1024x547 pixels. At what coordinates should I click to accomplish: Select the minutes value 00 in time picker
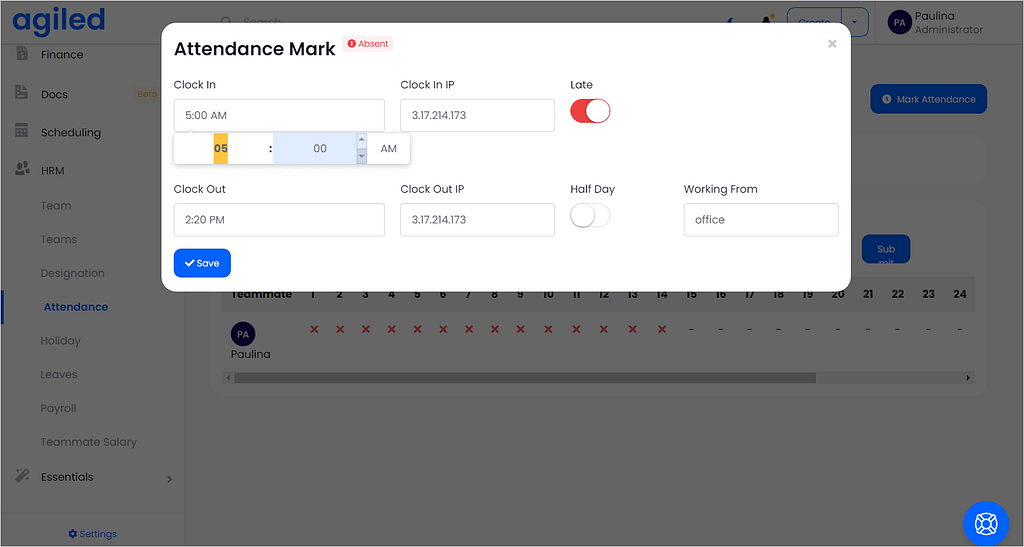coord(319,149)
